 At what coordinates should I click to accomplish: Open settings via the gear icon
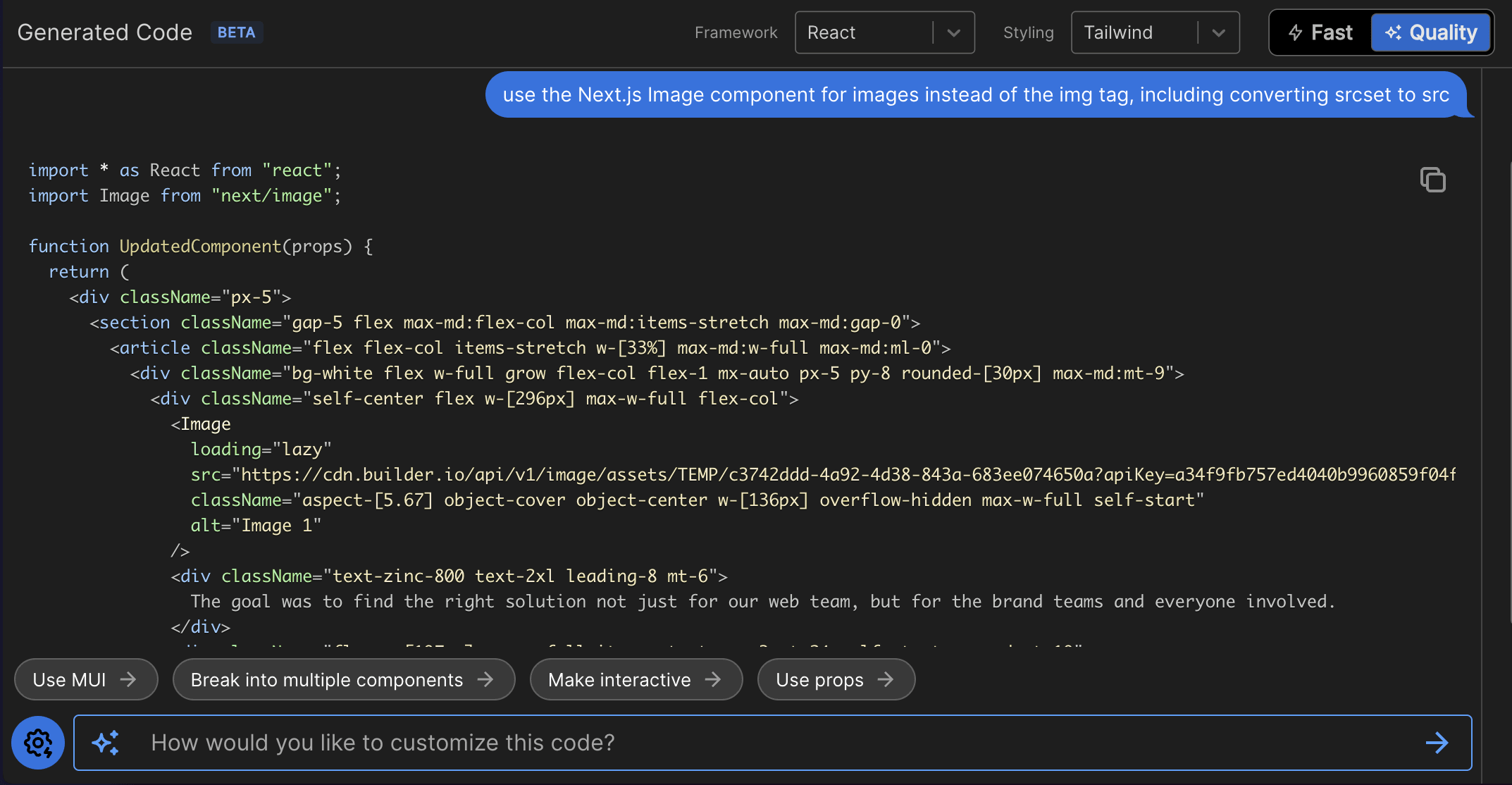tap(38, 743)
